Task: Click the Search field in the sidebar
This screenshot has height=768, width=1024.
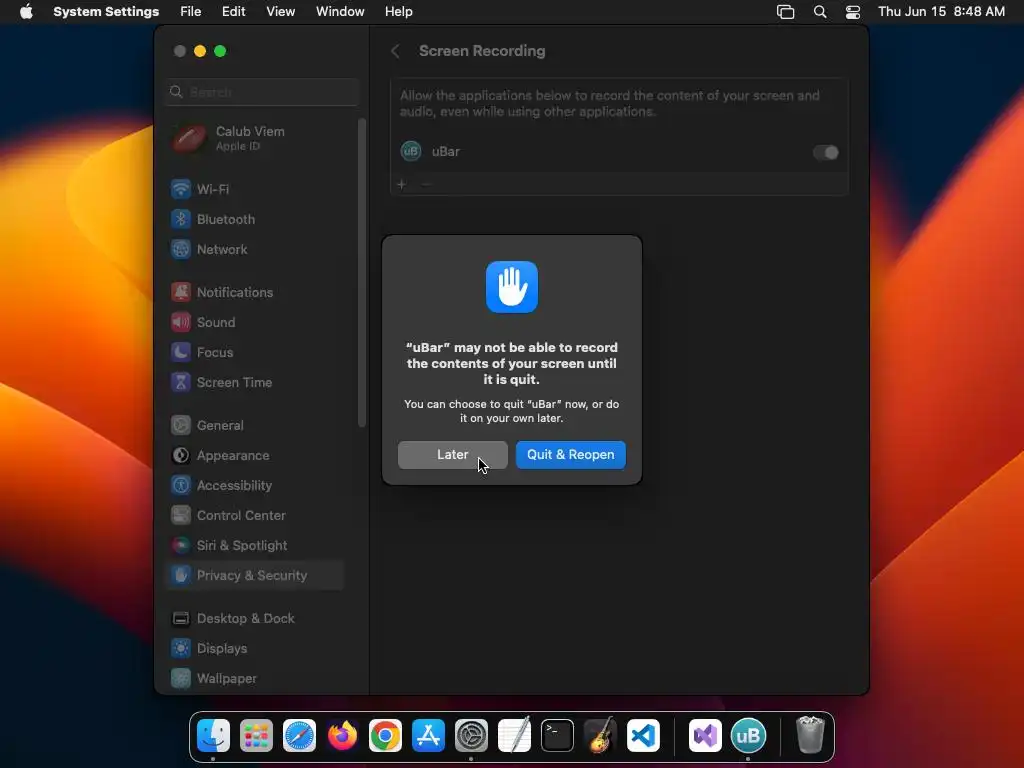Action: click(262, 92)
